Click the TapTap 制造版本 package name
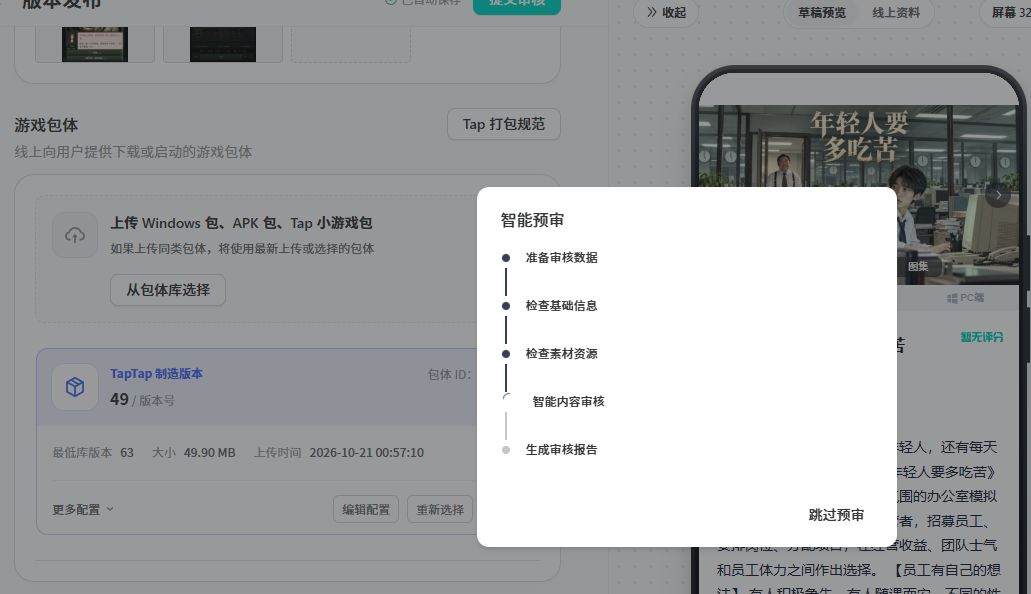Screen dimensions: 1031x594 [x=156, y=374]
